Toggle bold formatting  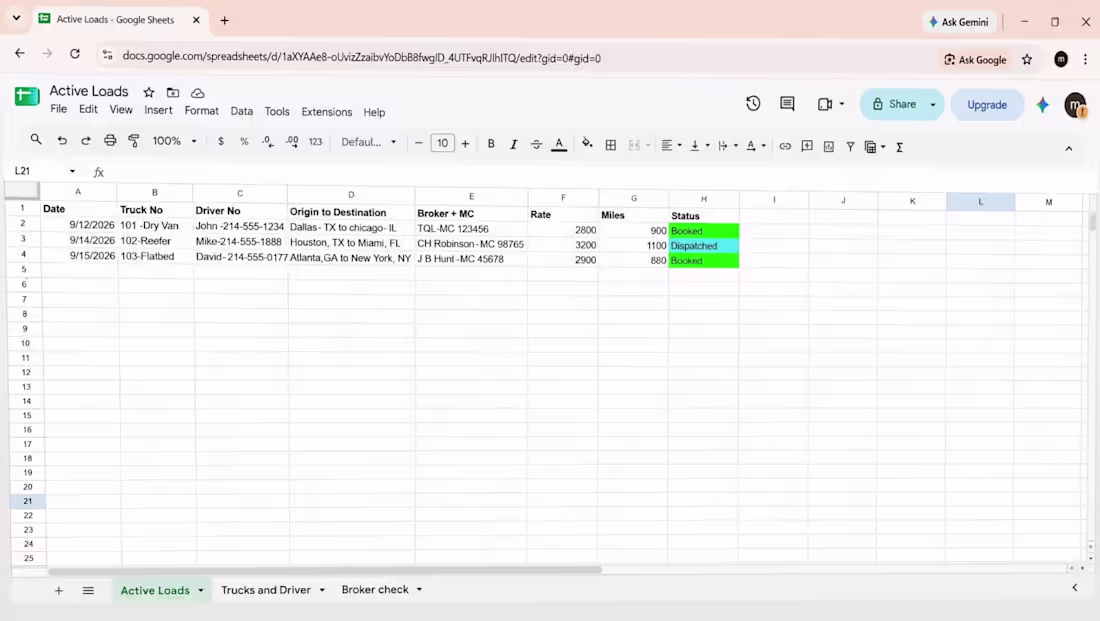pos(491,144)
